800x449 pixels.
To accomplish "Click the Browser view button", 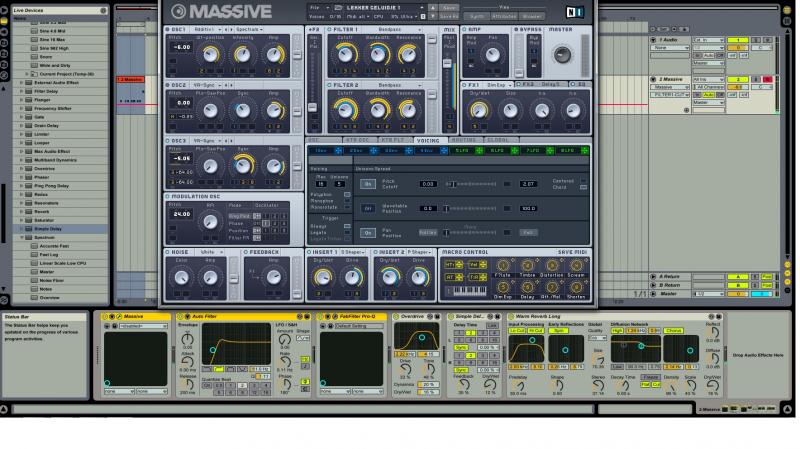I will pos(532,16).
